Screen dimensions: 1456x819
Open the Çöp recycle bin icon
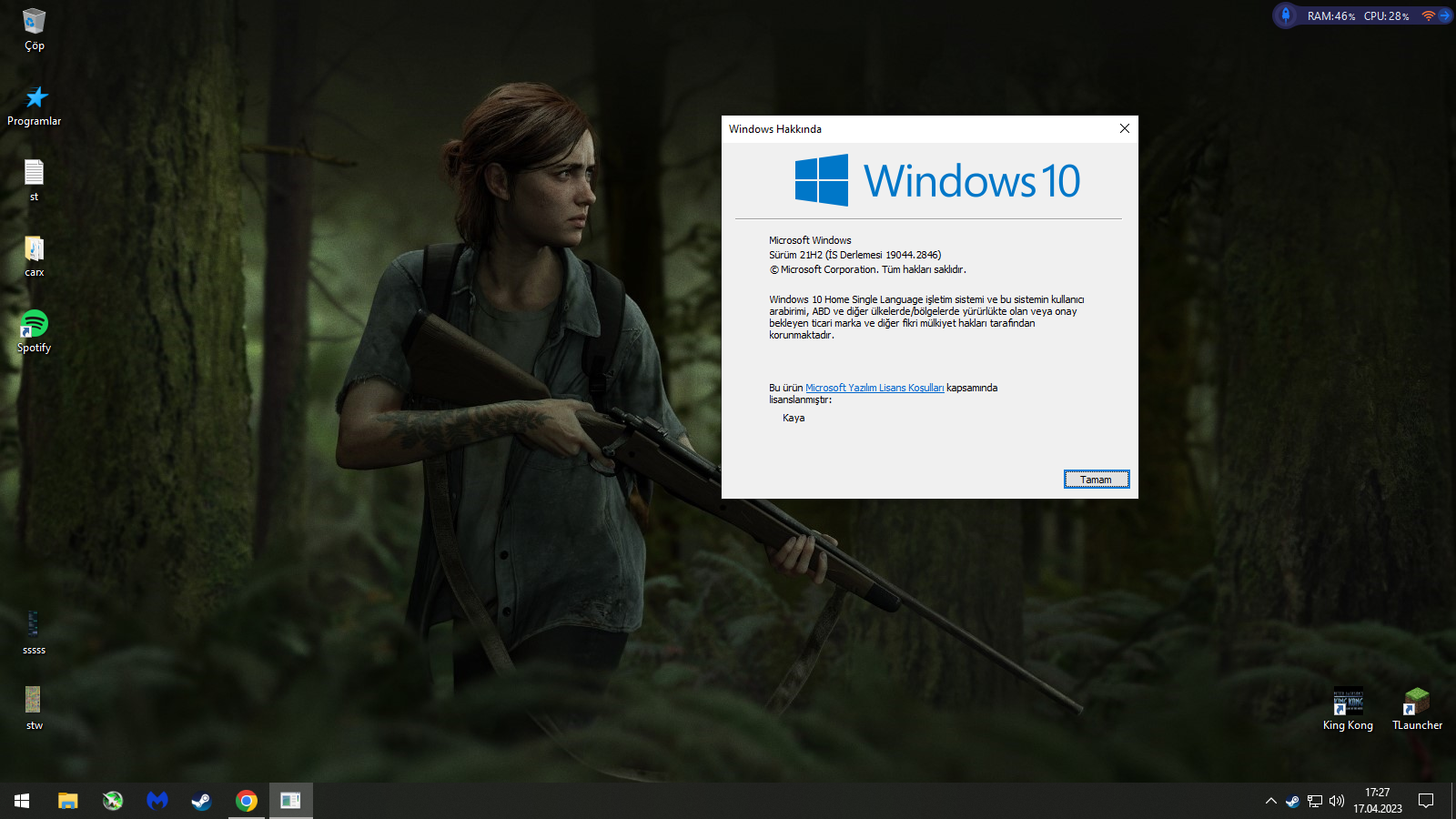(34, 29)
